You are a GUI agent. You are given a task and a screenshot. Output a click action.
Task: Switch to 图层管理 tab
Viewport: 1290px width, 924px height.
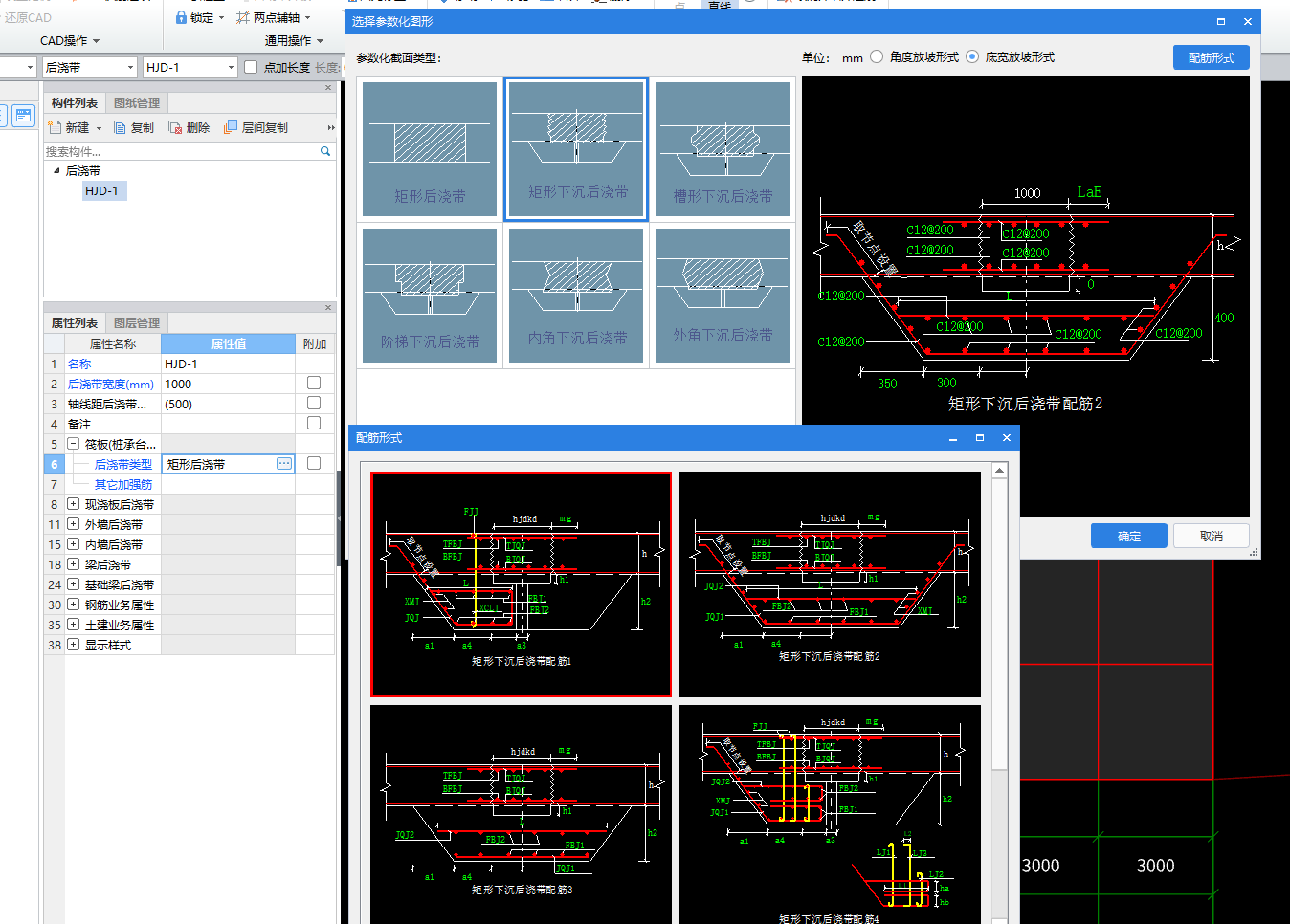137,323
